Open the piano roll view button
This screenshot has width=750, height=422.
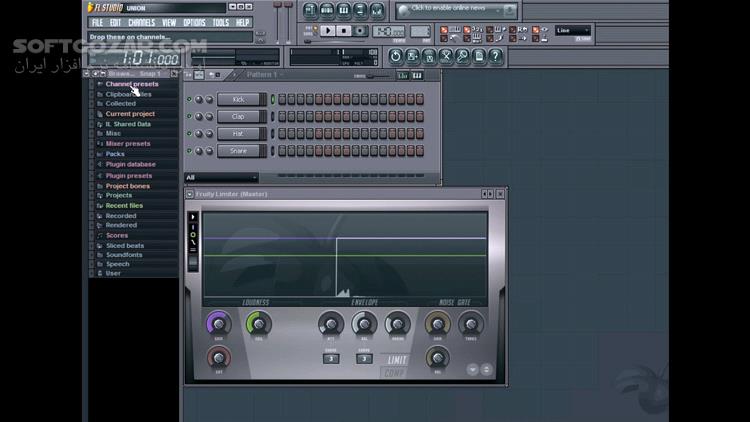pos(343,10)
